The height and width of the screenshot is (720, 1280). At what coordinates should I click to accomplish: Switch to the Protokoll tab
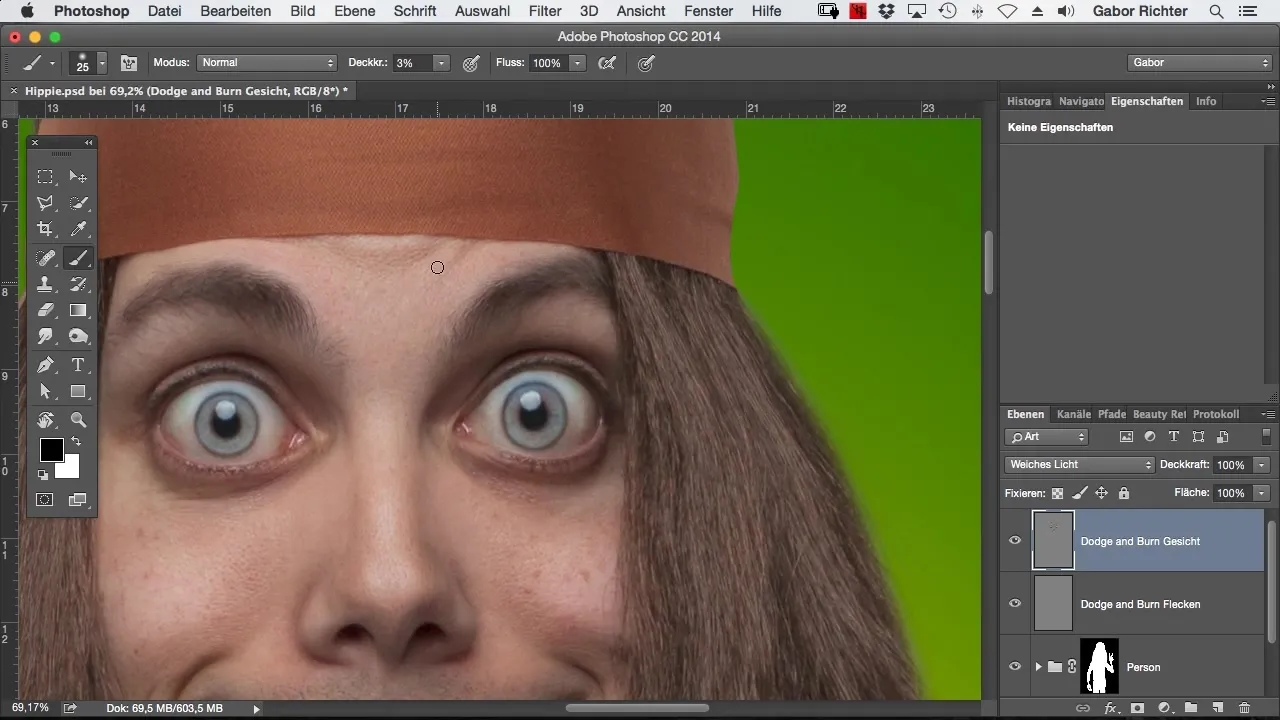point(1216,414)
